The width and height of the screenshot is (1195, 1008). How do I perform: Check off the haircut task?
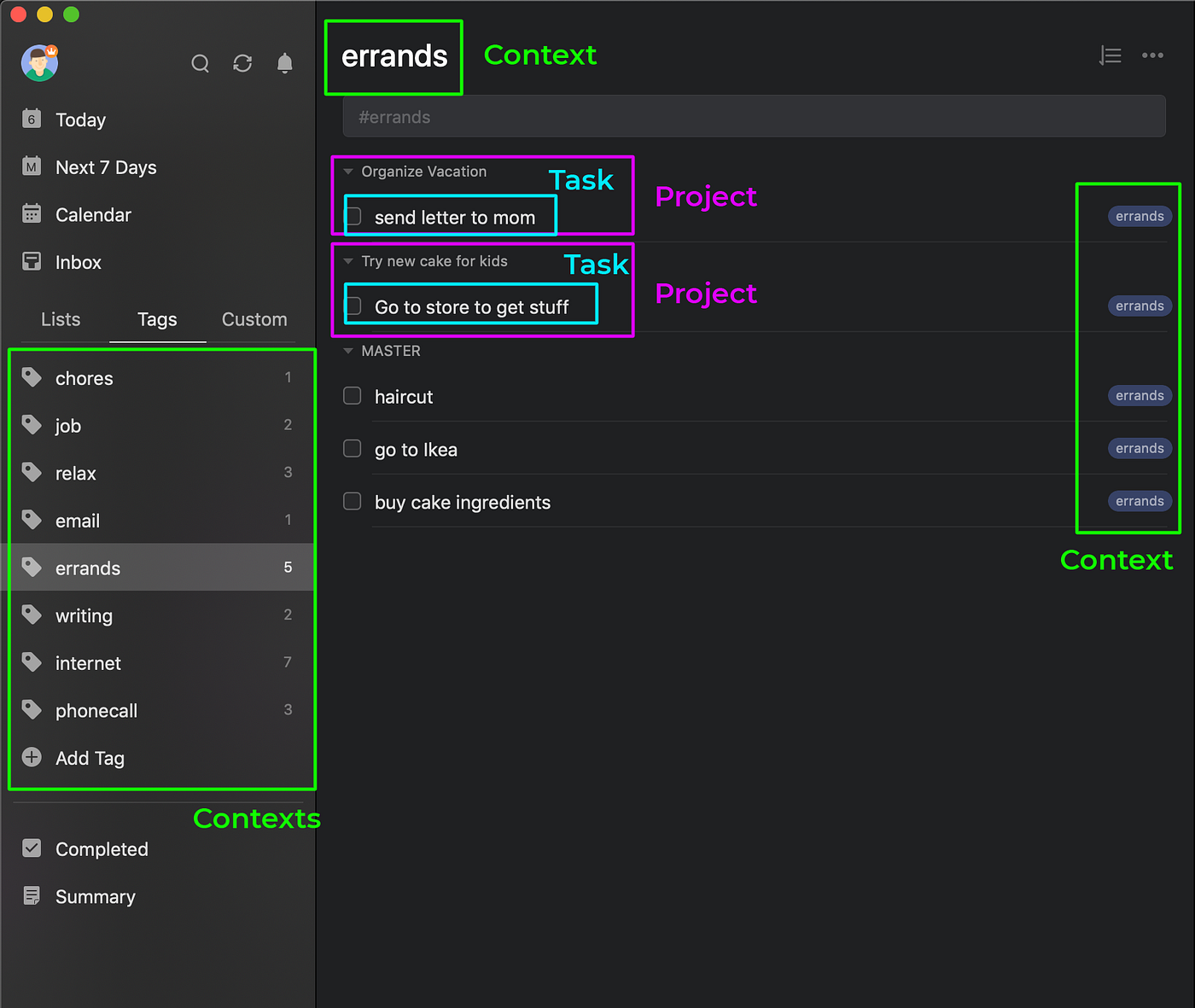353,396
